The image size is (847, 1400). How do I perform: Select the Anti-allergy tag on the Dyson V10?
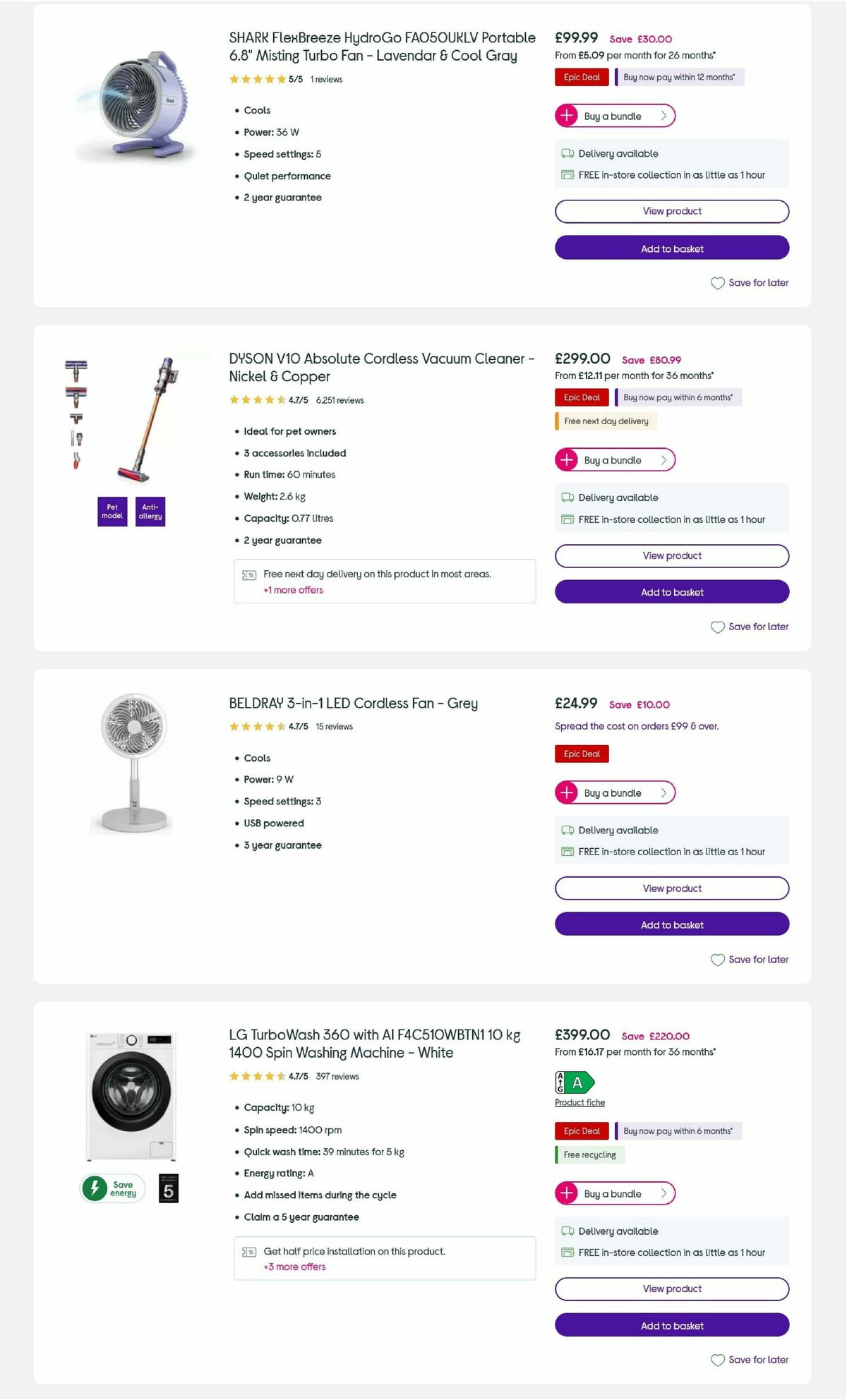pyautogui.click(x=150, y=511)
